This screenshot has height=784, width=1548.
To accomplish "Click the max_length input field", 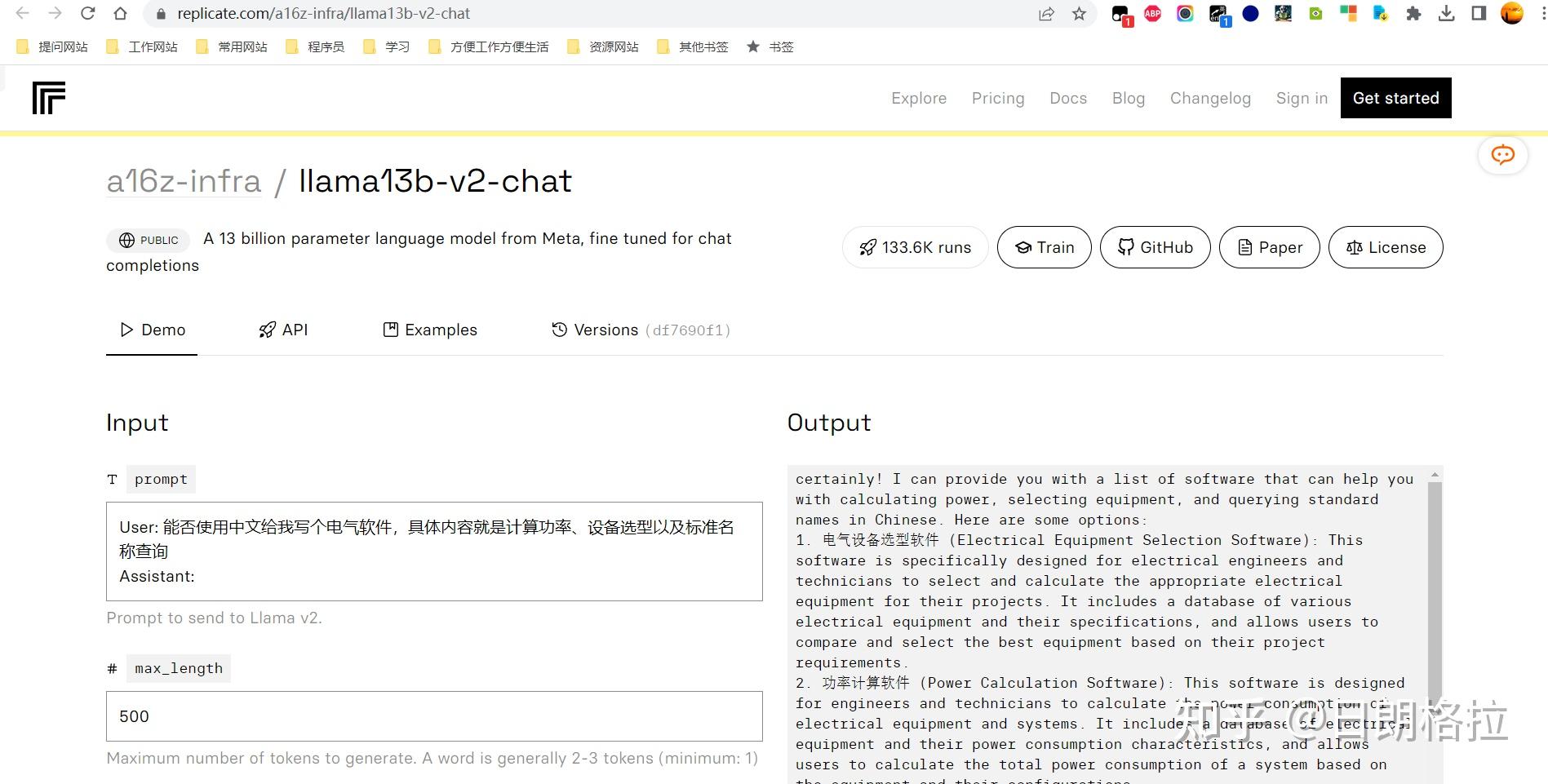I will [x=434, y=716].
